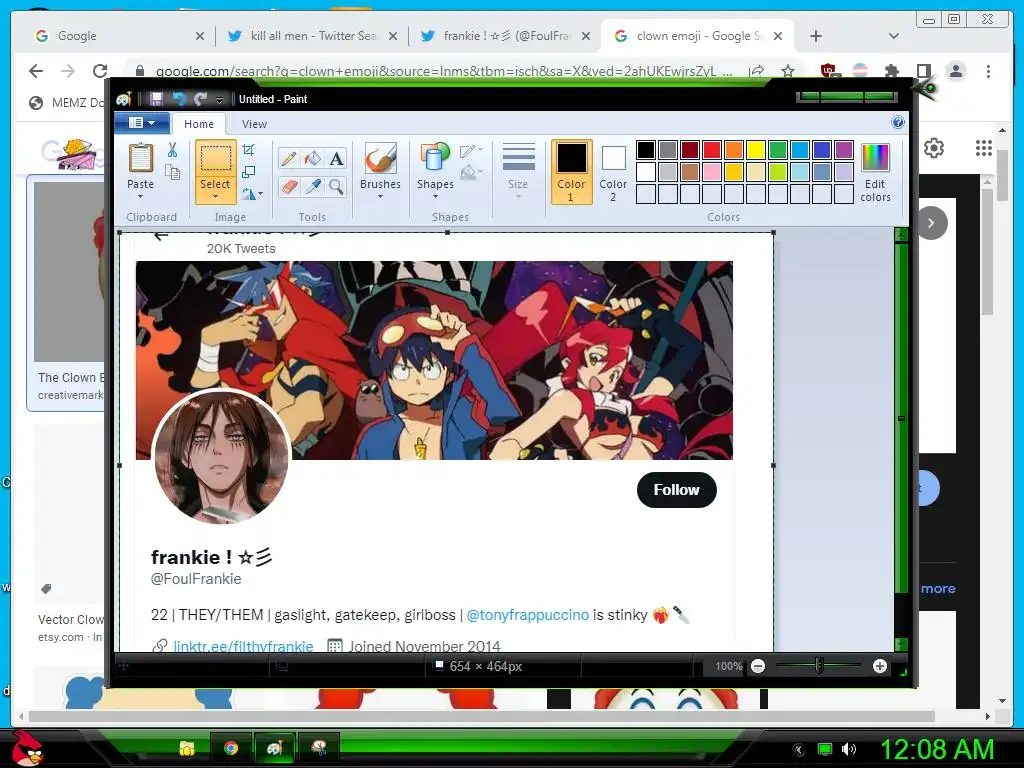Pick the green color swatch in palette
Viewport: 1024px width, 768px height.
click(x=778, y=150)
